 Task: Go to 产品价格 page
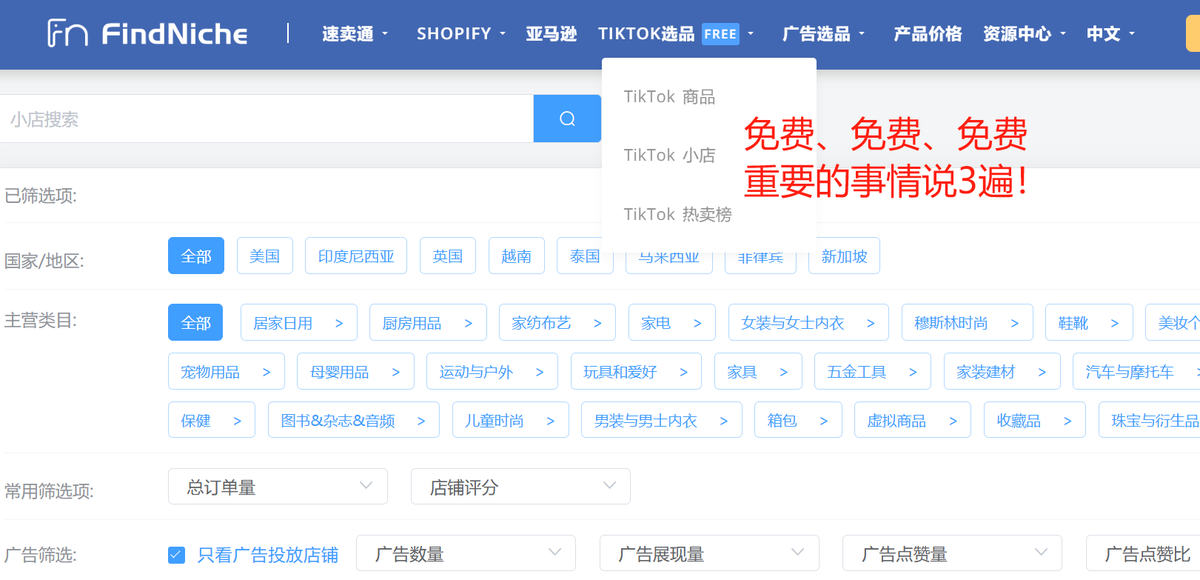click(928, 34)
